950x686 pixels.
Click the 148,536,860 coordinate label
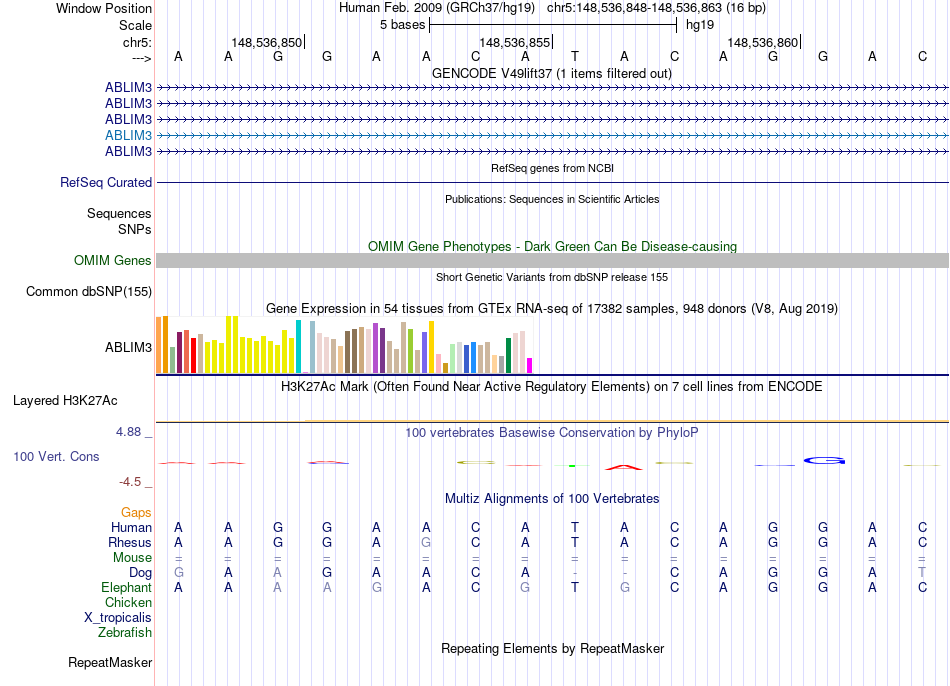click(762, 42)
